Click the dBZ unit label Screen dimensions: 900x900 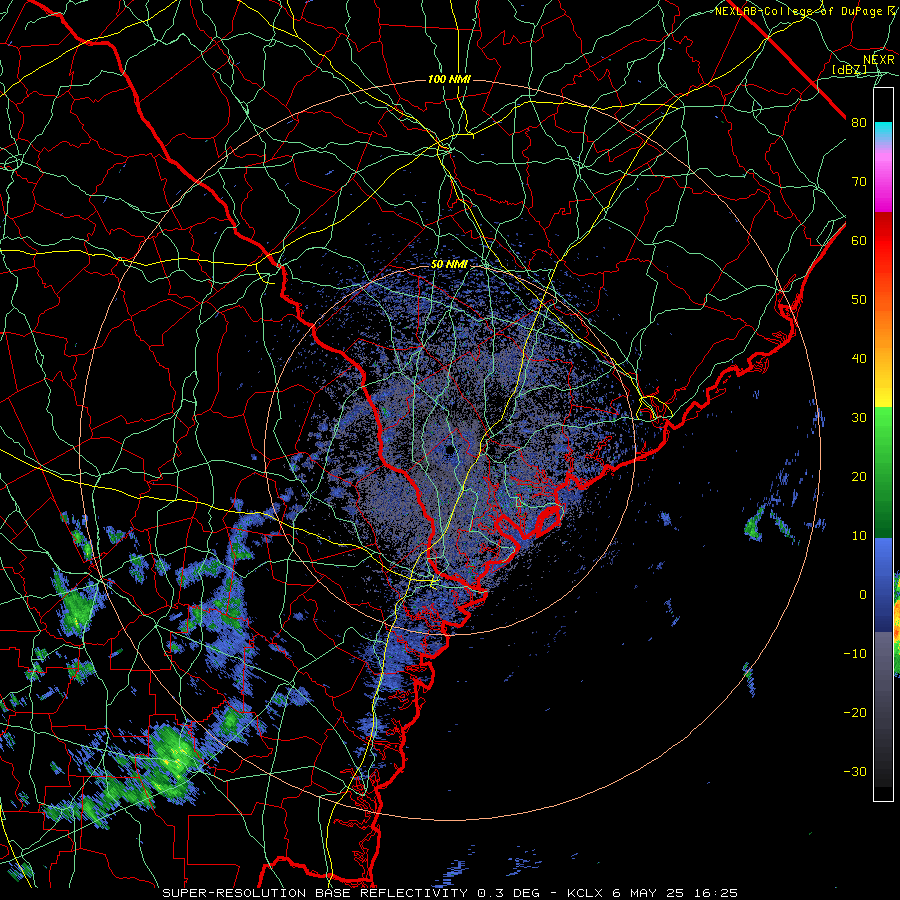pyautogui.click(x=849, y=69)
